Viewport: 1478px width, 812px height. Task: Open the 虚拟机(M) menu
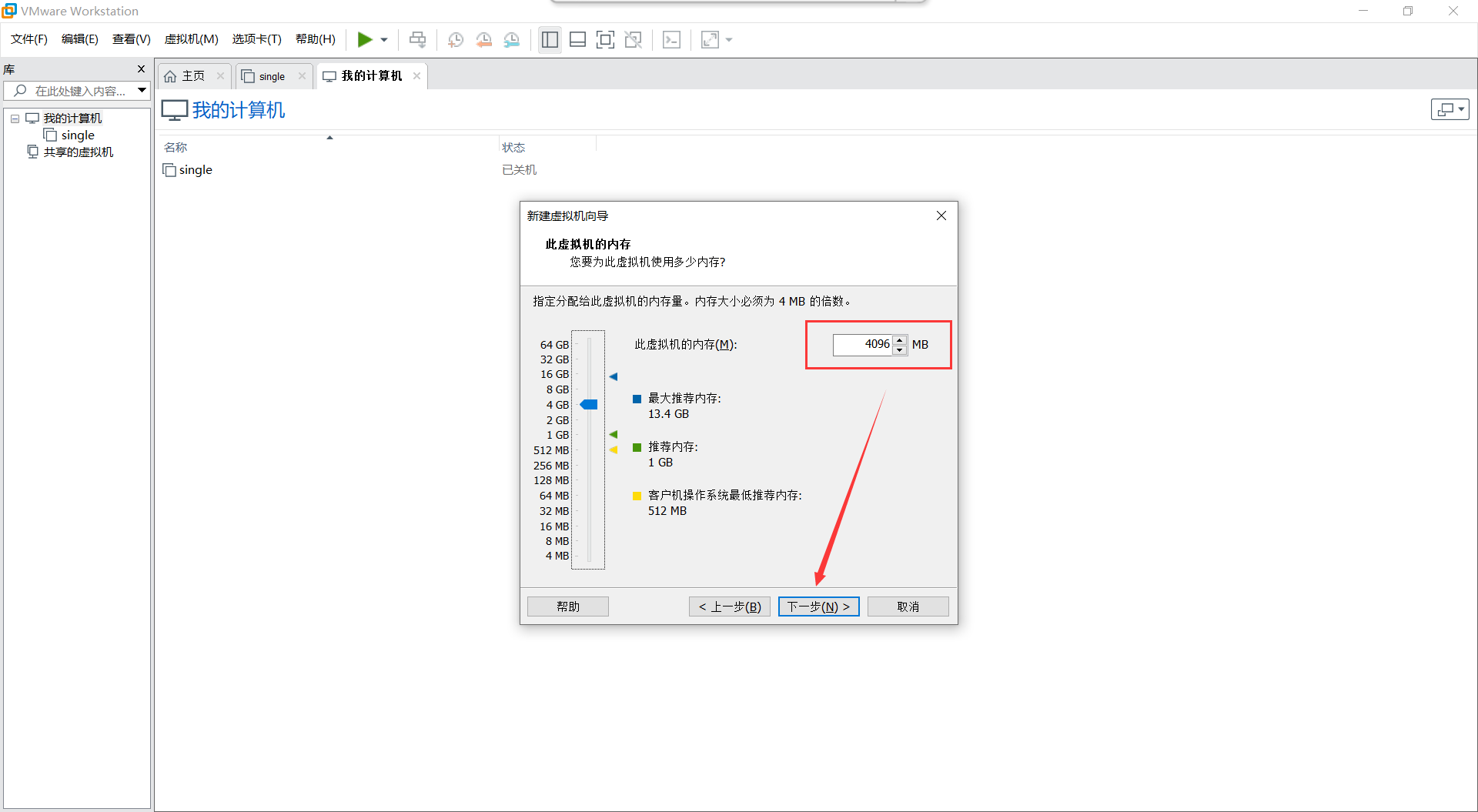tap(191, 39)
